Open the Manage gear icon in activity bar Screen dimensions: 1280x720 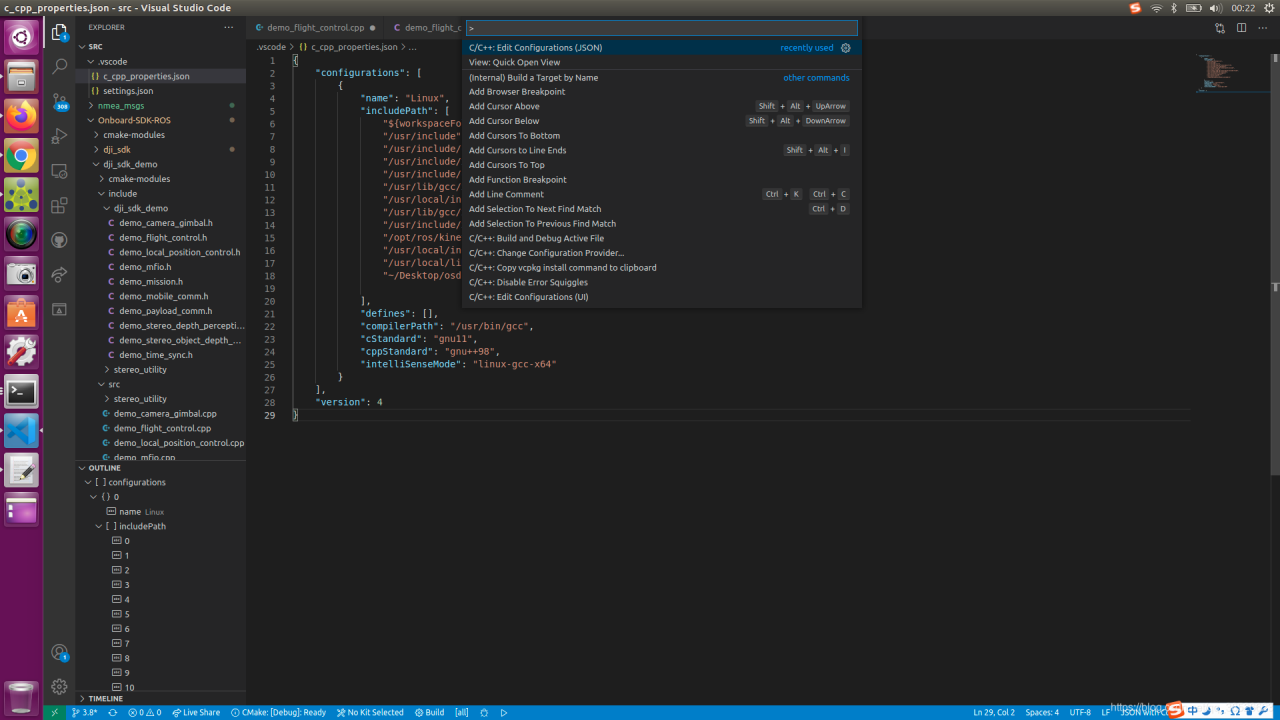coord(59,687)
